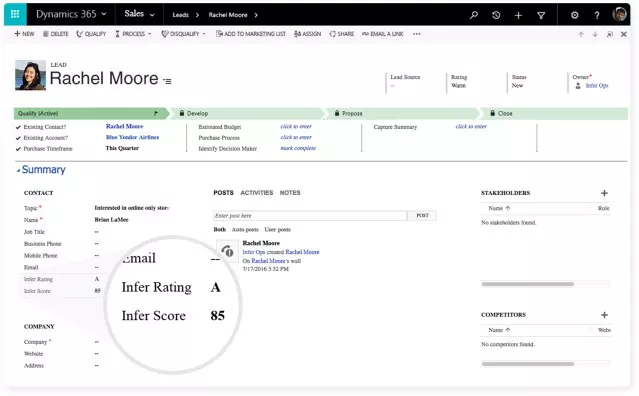Select the Propose stage
This screenshot has height=396, width=639.
pos(403,113)
